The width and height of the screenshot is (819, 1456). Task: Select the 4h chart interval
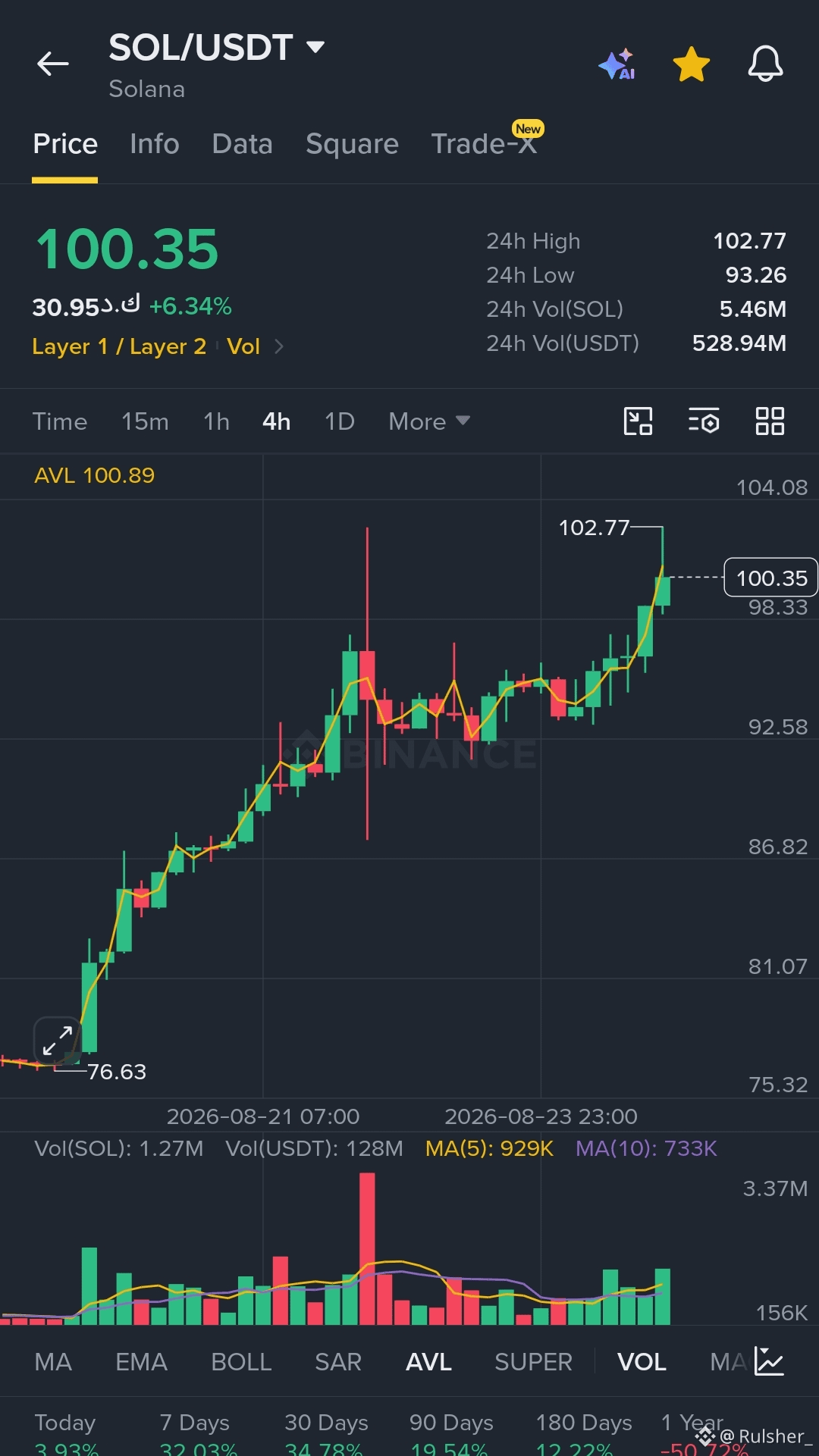(x=276, y=421)
